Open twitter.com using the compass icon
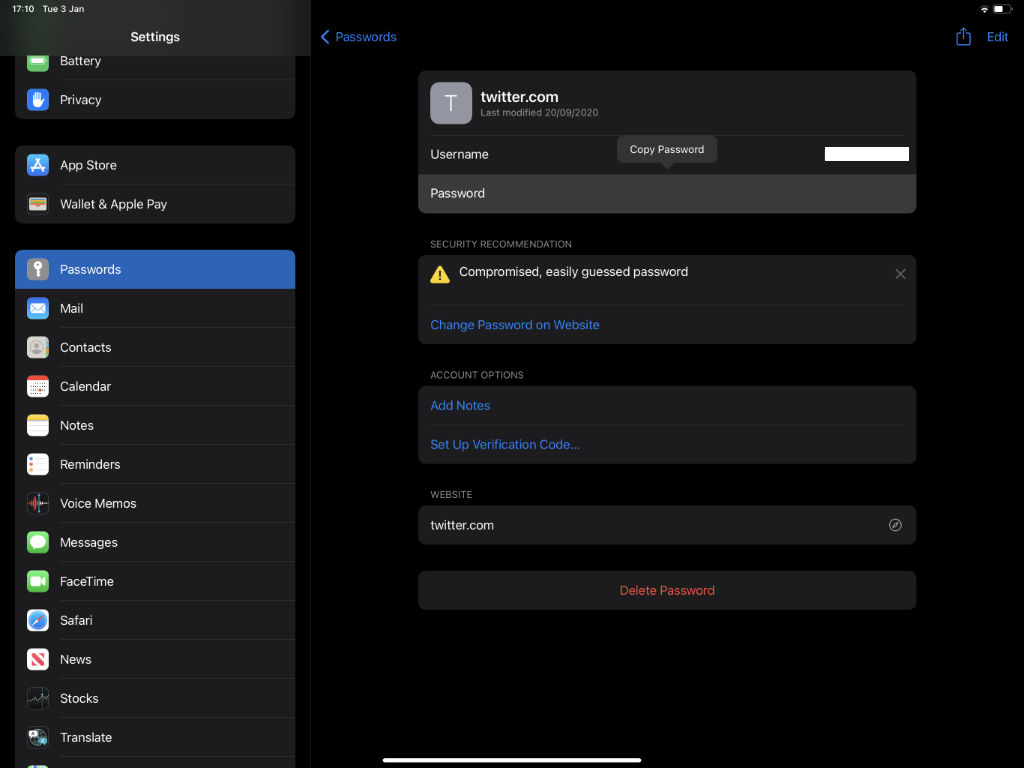Viewport: 1024px width, 768px height. coord(895,525)
